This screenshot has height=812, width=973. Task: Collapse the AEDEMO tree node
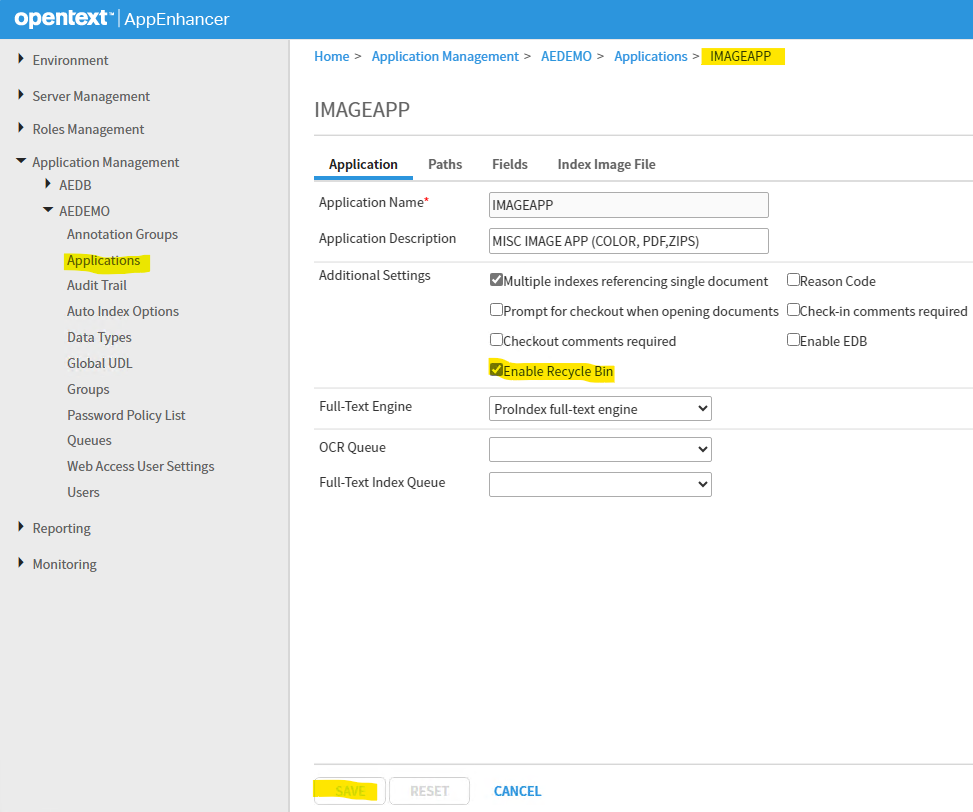(48, 211)
